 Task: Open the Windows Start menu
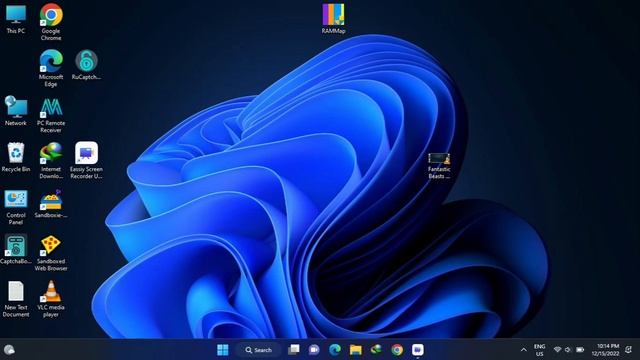point(223,350)
